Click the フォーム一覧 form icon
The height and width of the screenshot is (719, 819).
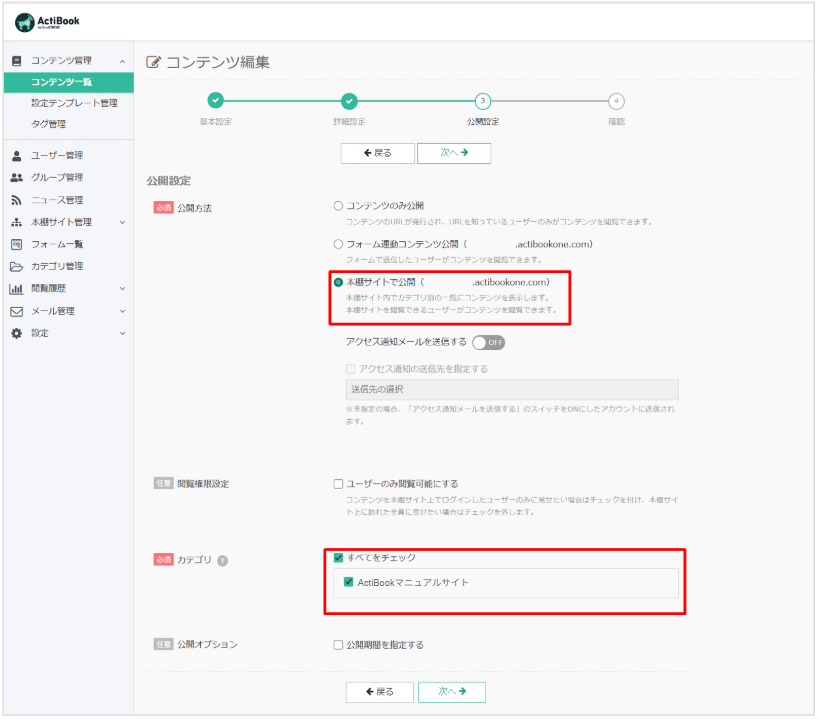tap(16, 244)
